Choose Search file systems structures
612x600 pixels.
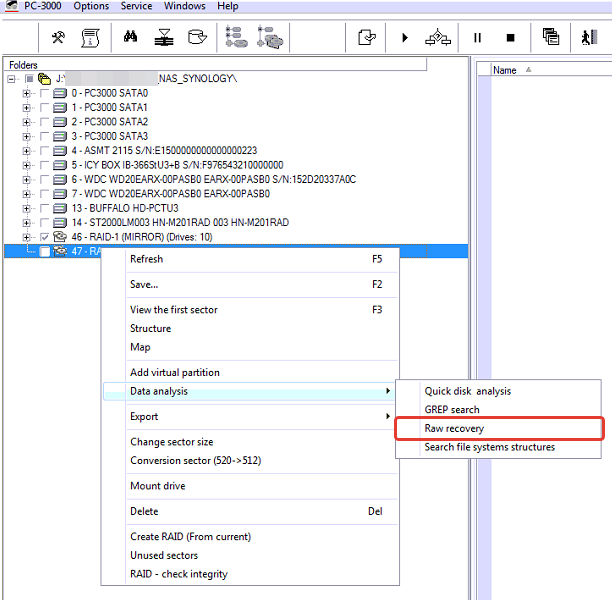[x=499, y=447]
